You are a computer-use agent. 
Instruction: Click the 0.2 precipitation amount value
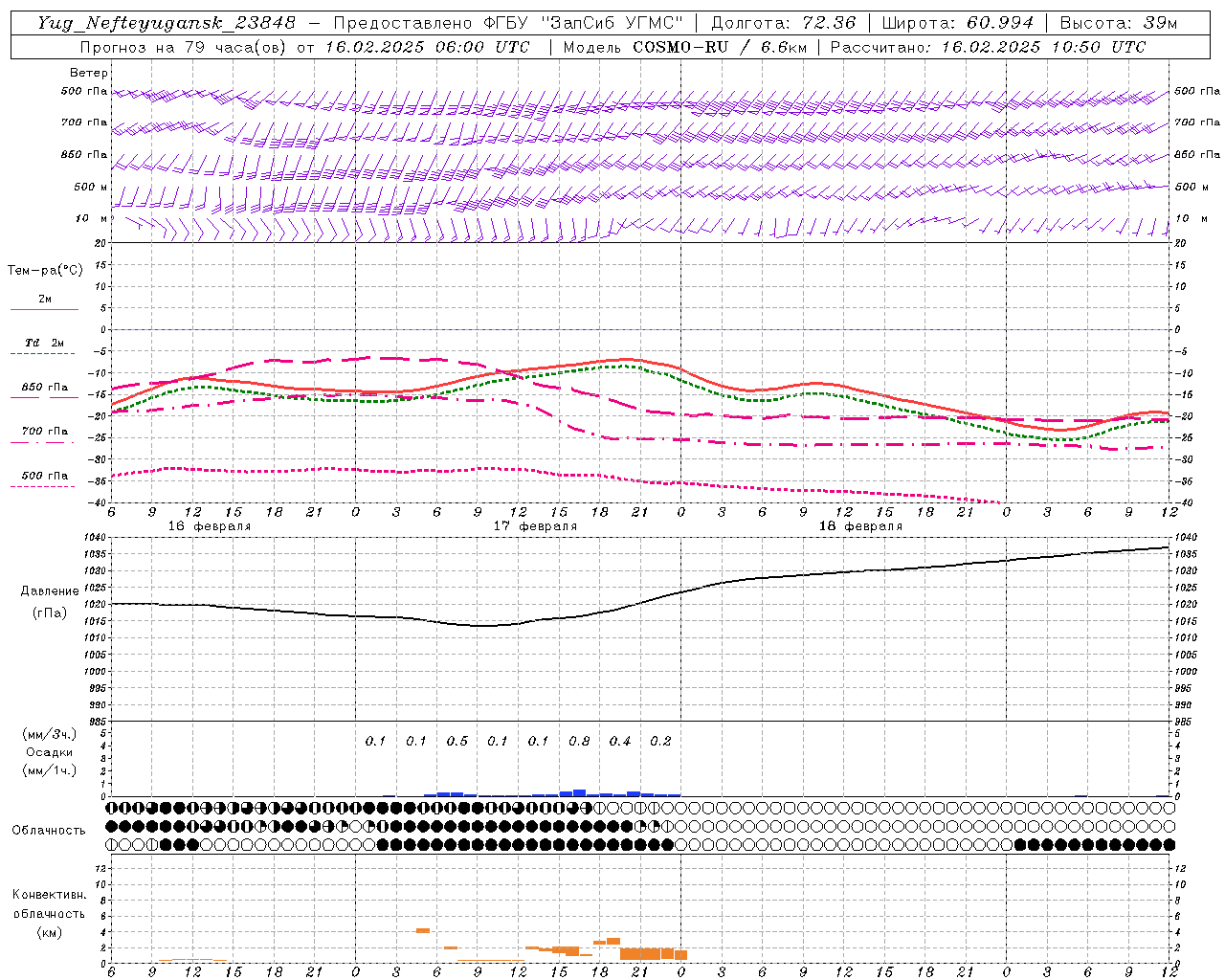click(x=660, y=742)
